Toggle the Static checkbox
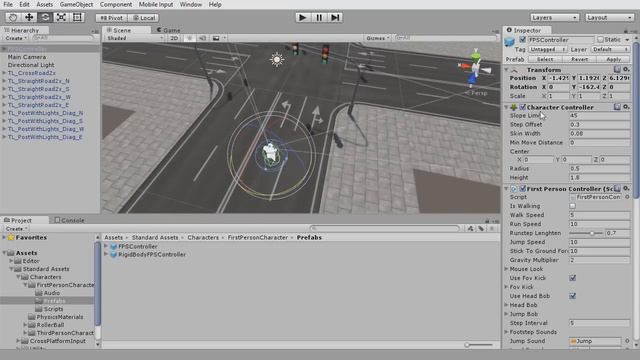This screenshot has height=360, width=640. coord(600,40)
